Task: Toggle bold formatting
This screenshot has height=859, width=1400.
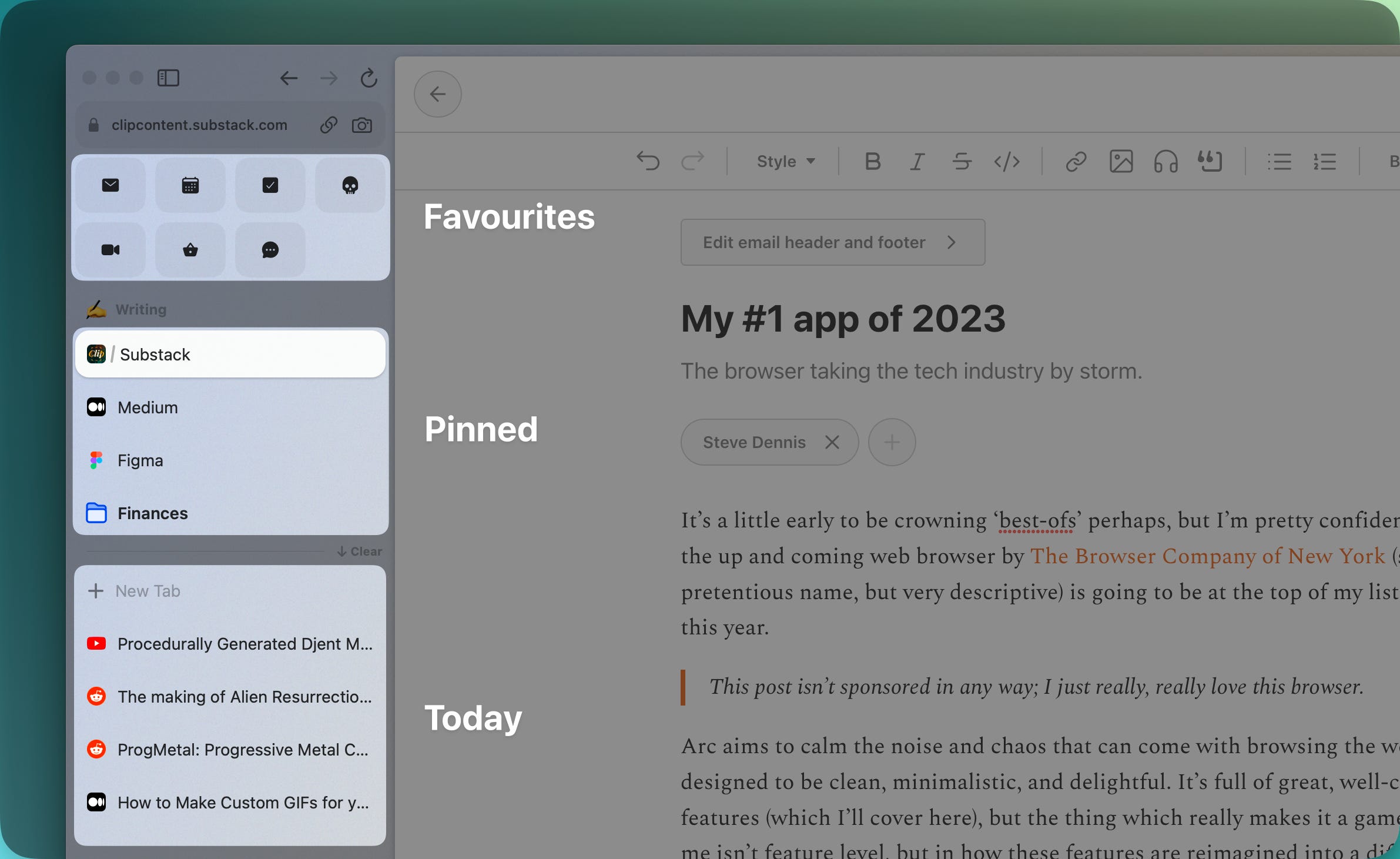Action: [873, 161]
